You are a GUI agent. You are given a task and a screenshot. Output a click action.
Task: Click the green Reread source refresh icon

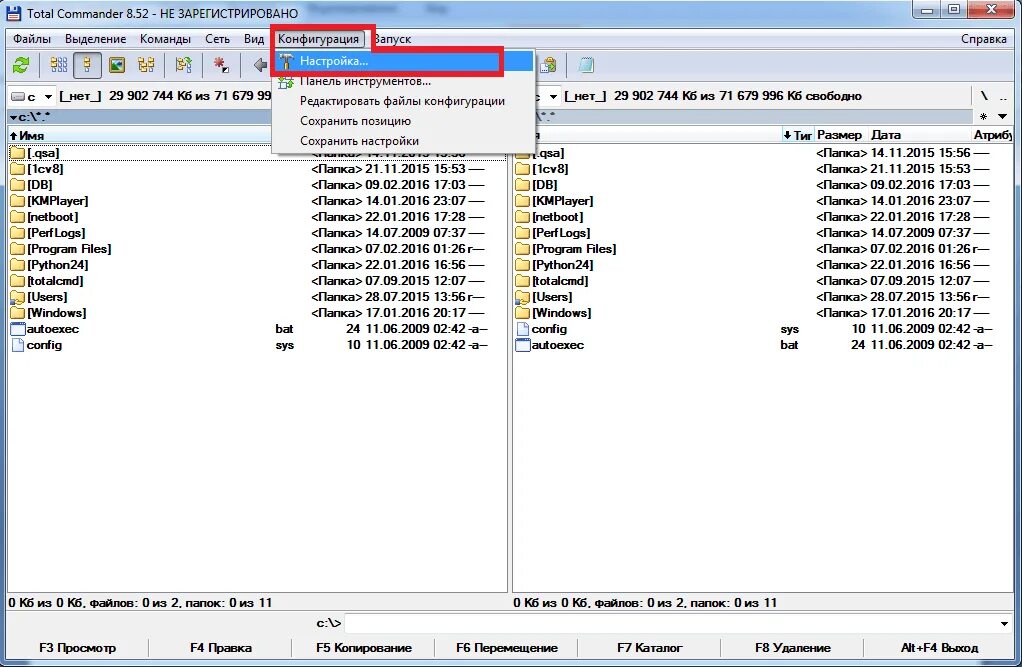coord(21,65)
